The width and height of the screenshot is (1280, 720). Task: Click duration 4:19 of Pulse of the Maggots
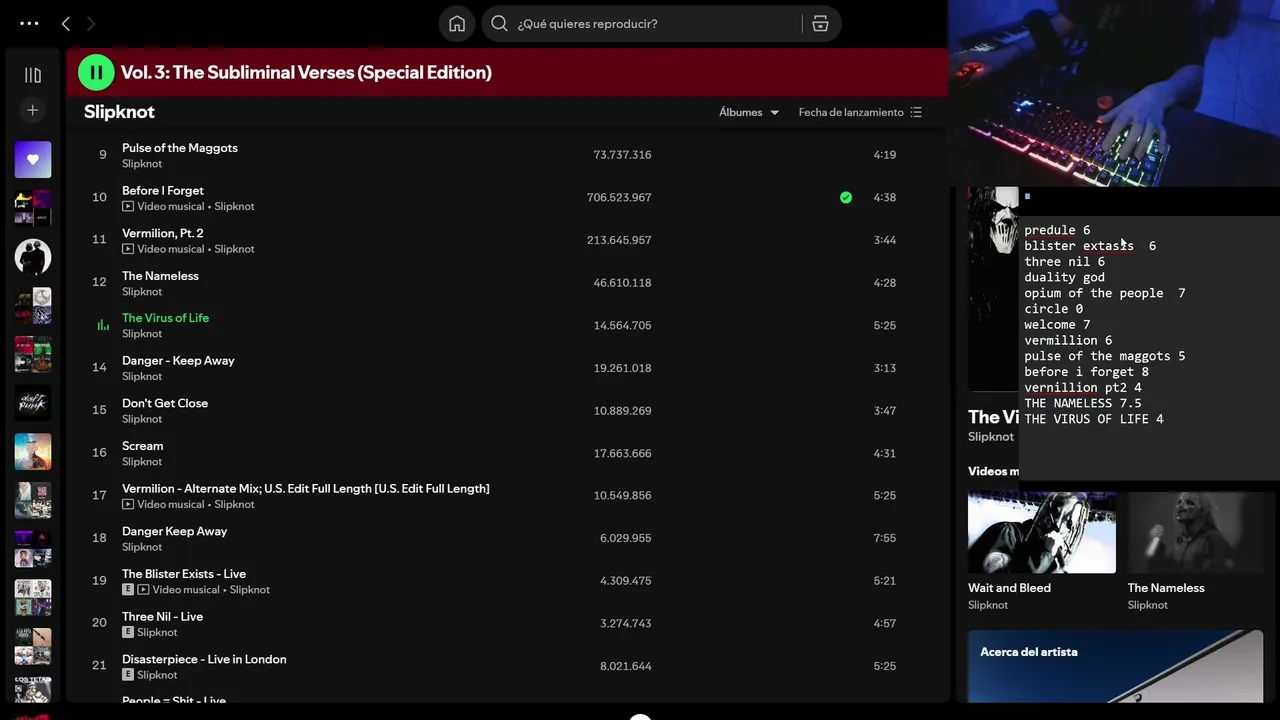tap(884, 155)
